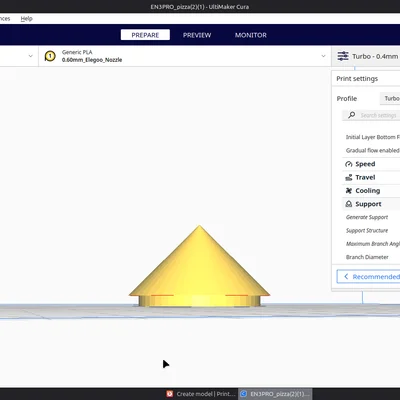Select the yellow cone model in viewport
The width and height of the screenshot is (400, 400).
[x=199, y=267]
